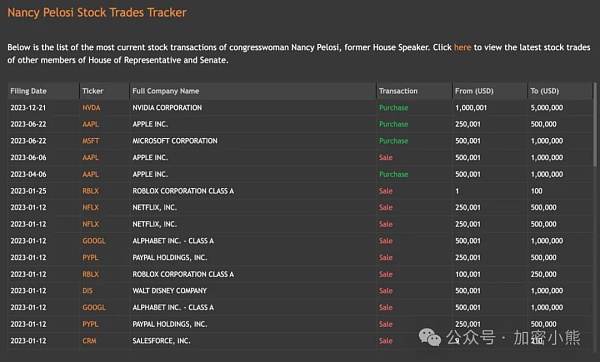Click the "1,000,001" From value in NVIDIA row
Screen dimensions: 600x362
click(471, 108)
